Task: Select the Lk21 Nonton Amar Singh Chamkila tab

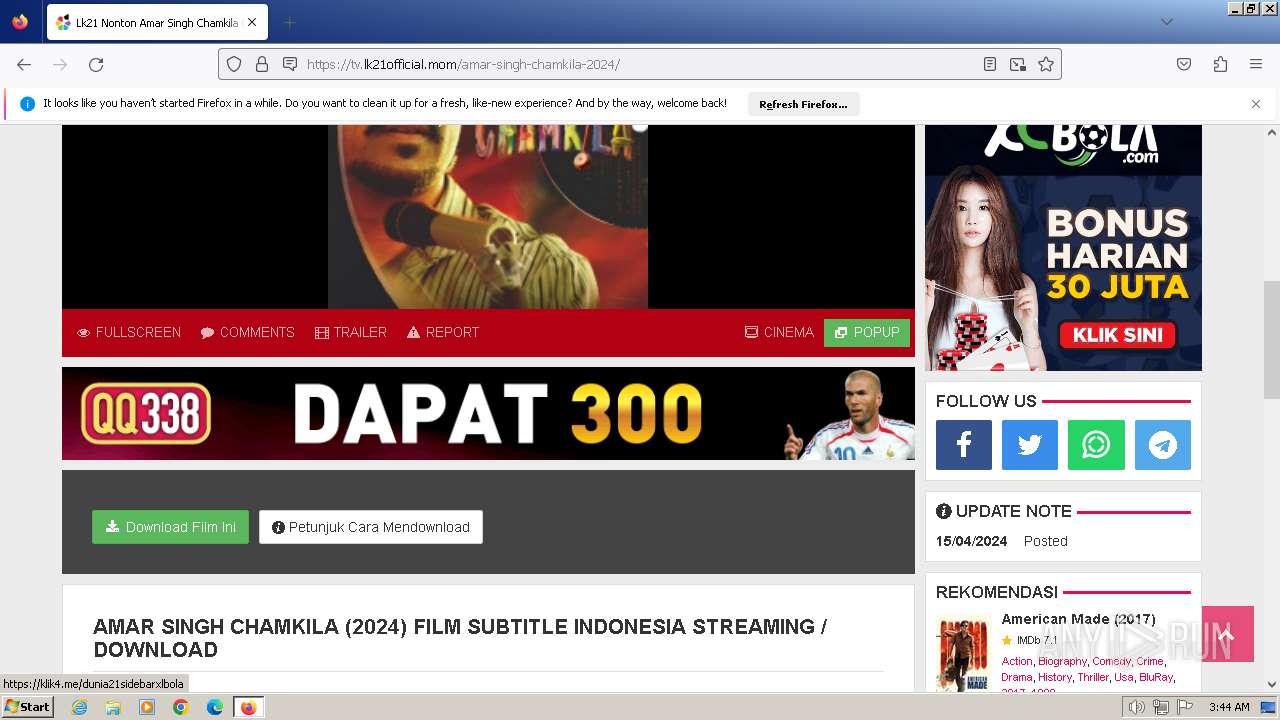Action: (157, 22)
